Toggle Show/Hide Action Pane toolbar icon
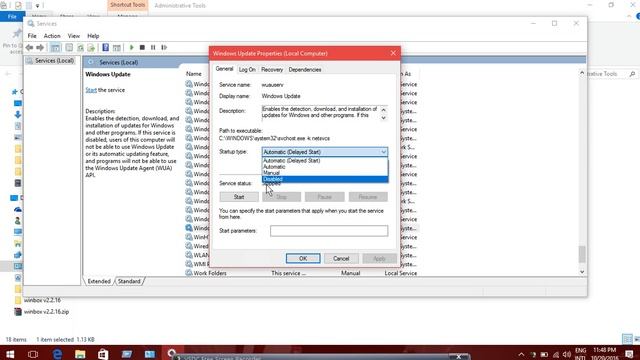Viewport: 640px width, 360px height. (x=117, y=48)
